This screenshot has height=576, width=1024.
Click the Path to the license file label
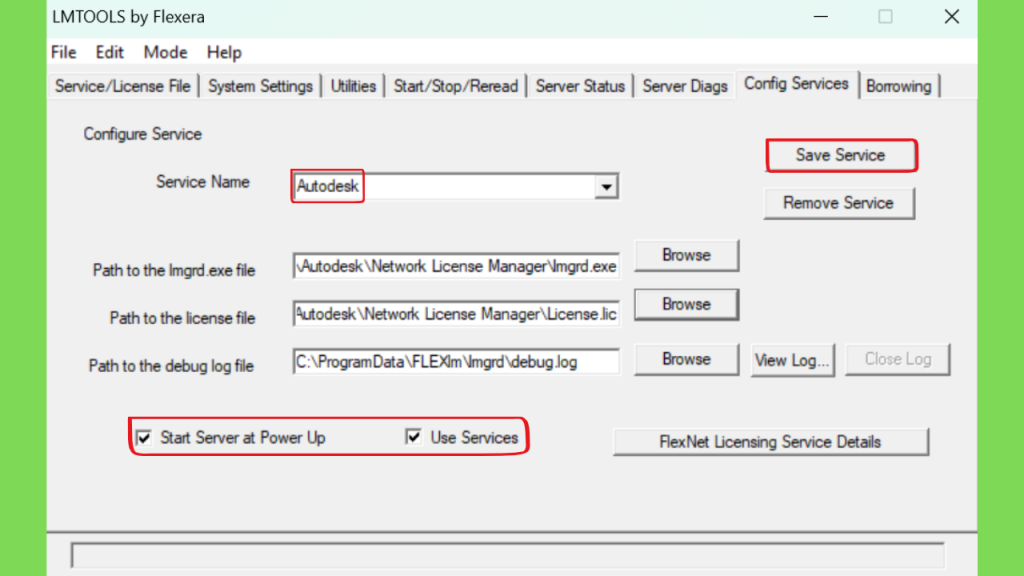[182, 318]
